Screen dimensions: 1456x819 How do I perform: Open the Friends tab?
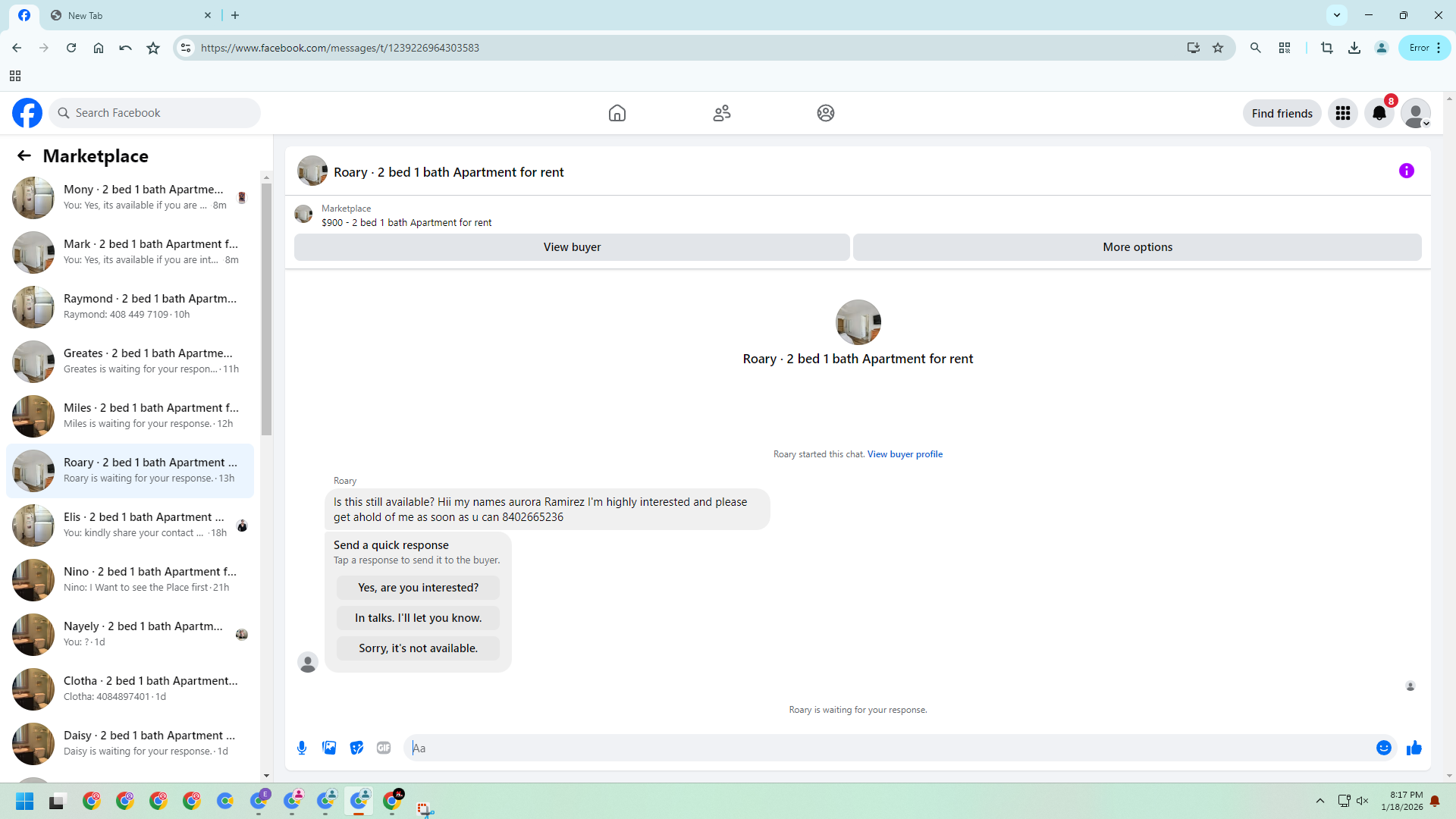pos(721,113)
